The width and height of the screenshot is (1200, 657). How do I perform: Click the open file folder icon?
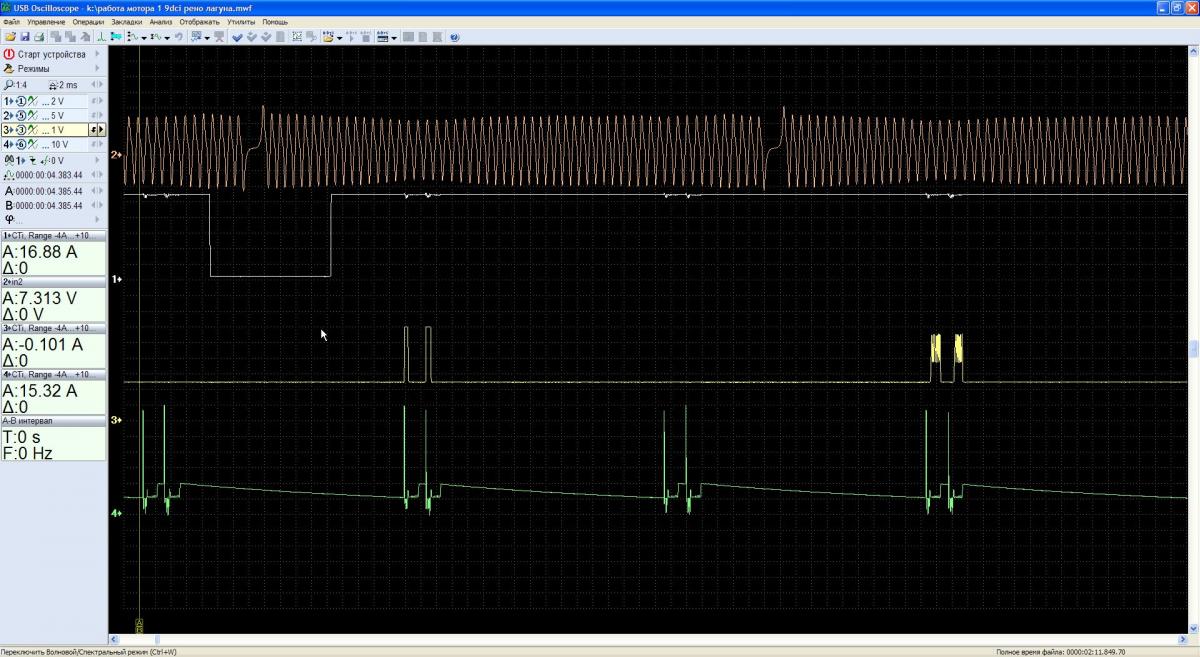(10, 37)
